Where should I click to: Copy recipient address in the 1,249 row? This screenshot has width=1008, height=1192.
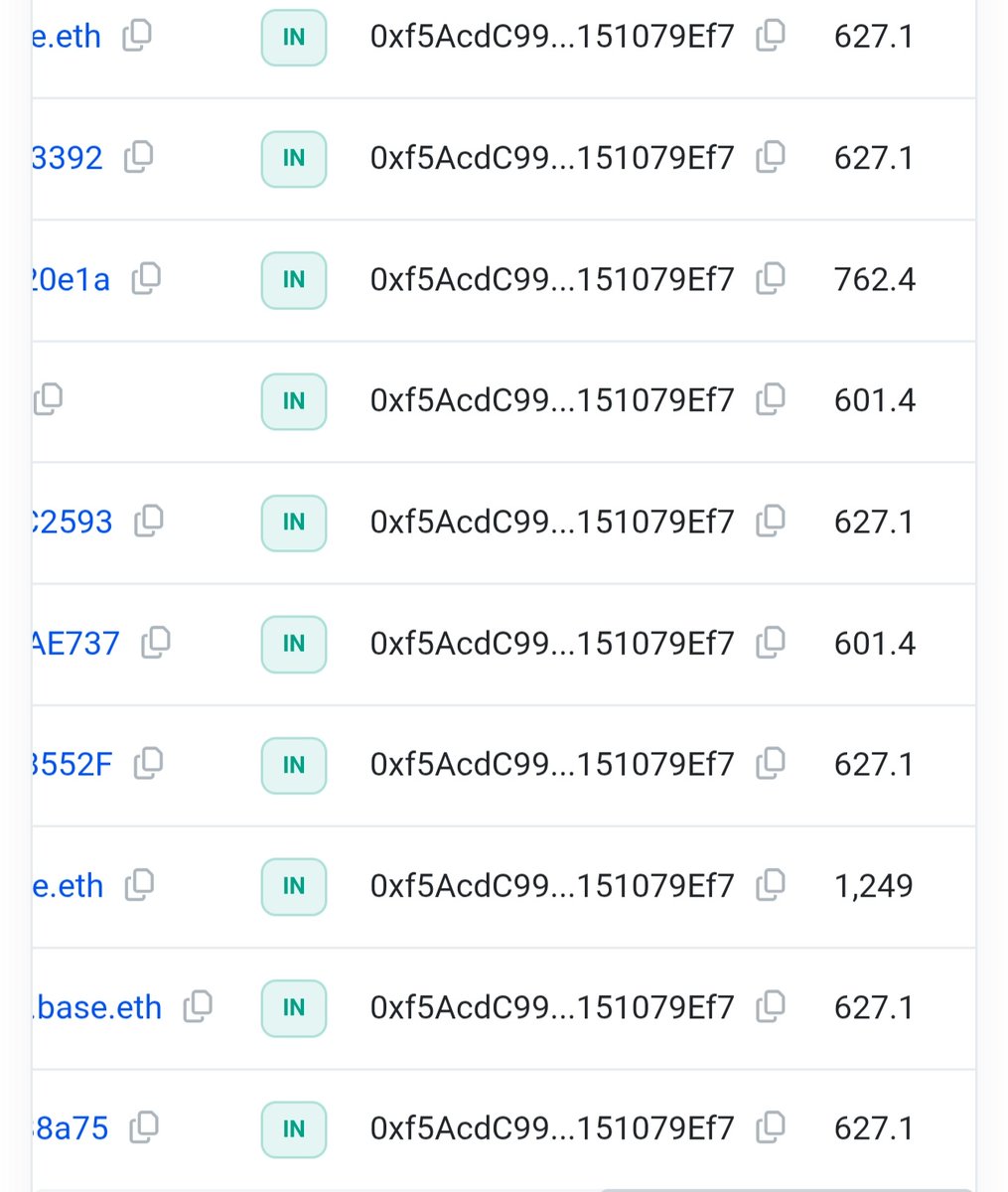click(770, 885)
